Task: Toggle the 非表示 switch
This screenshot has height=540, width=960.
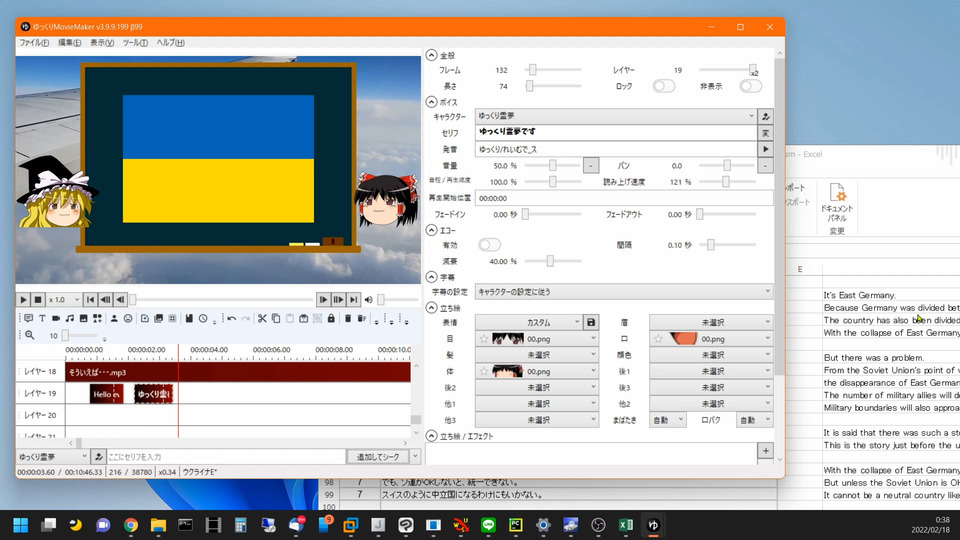Action: pyautogui.click(x=751, y=86)
